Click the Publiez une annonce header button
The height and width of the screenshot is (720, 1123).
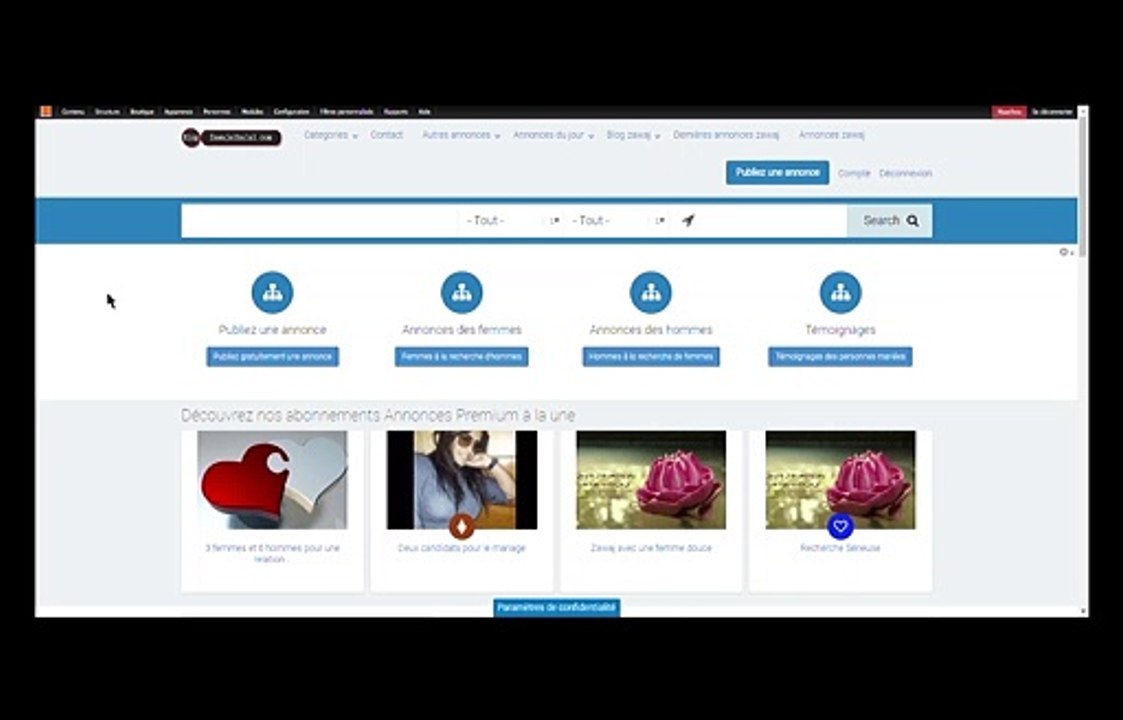[777, 173]
